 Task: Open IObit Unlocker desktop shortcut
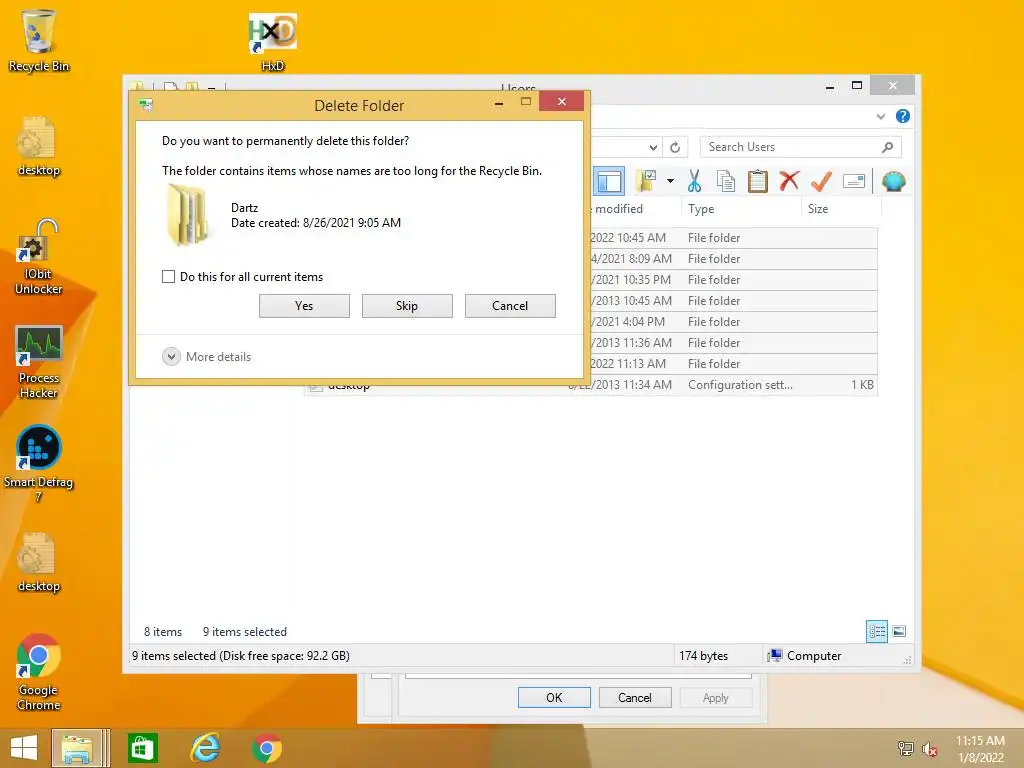[39, 257]
